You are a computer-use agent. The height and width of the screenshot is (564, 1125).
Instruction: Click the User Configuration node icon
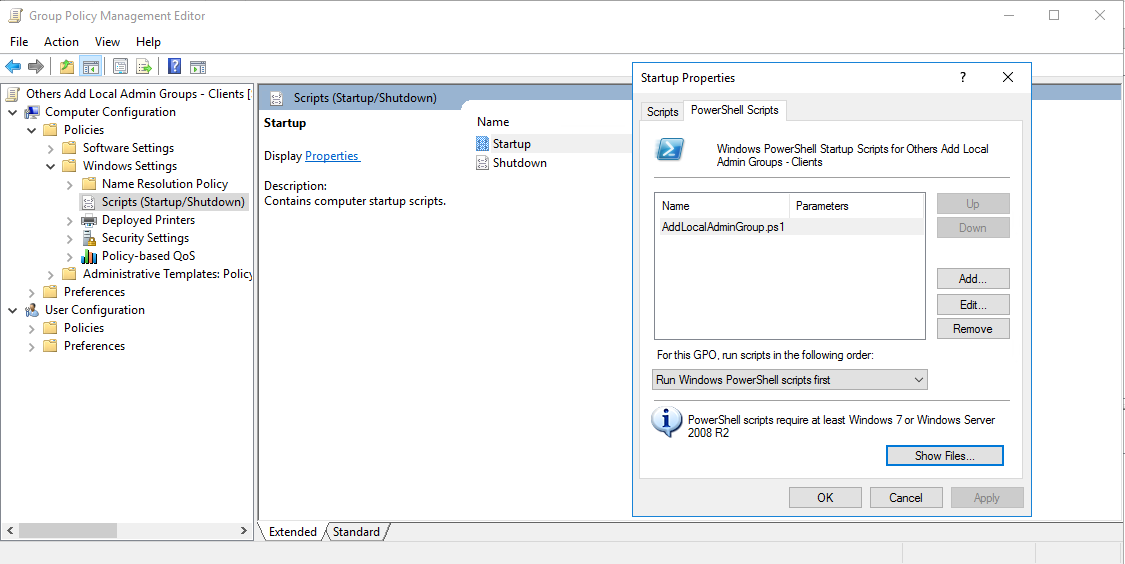click(32, 310)
